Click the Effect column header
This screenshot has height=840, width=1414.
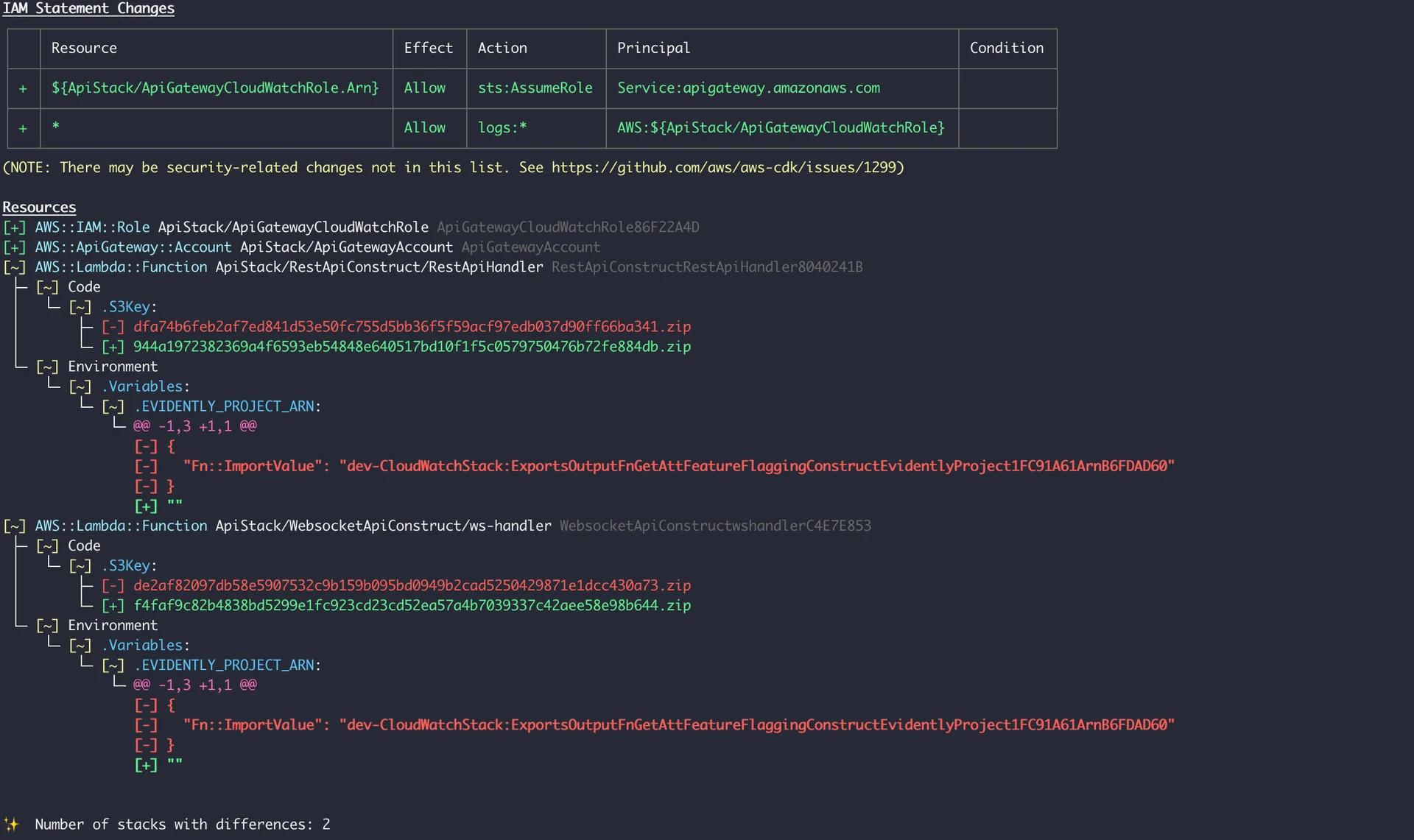pyautogui.click(x=428, y=48)
